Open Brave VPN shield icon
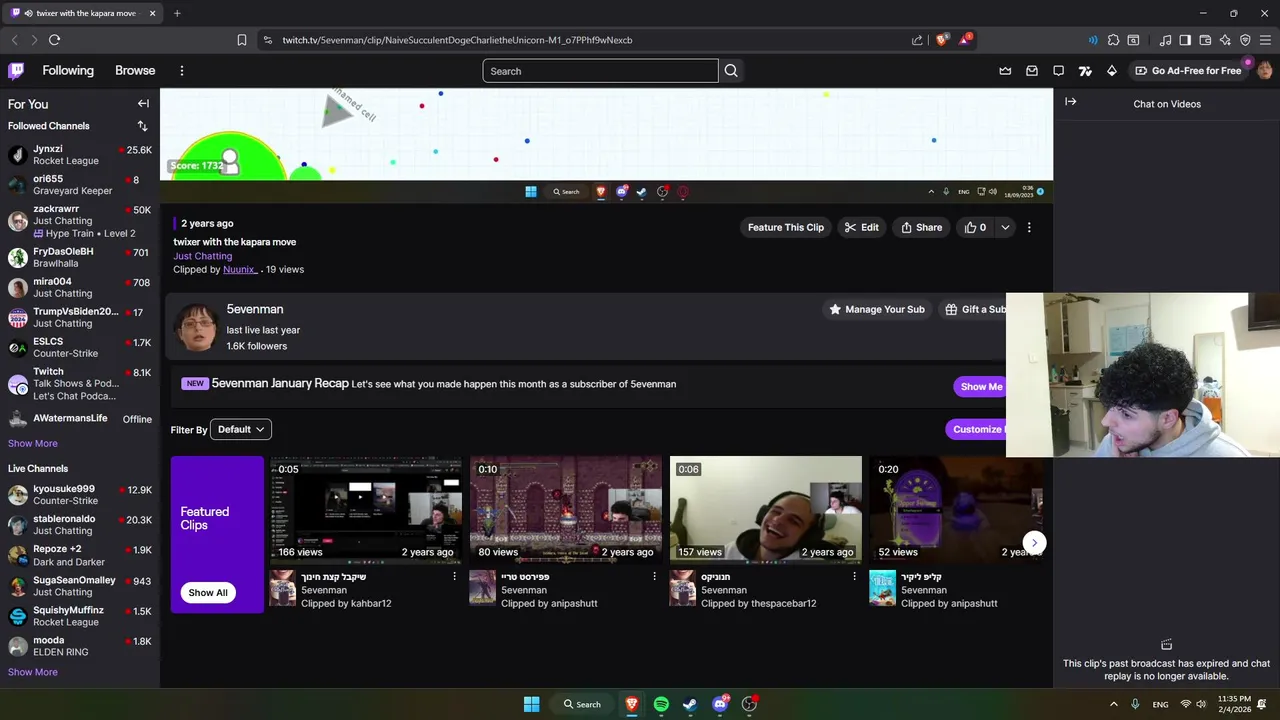 [x=1245, y=40]
